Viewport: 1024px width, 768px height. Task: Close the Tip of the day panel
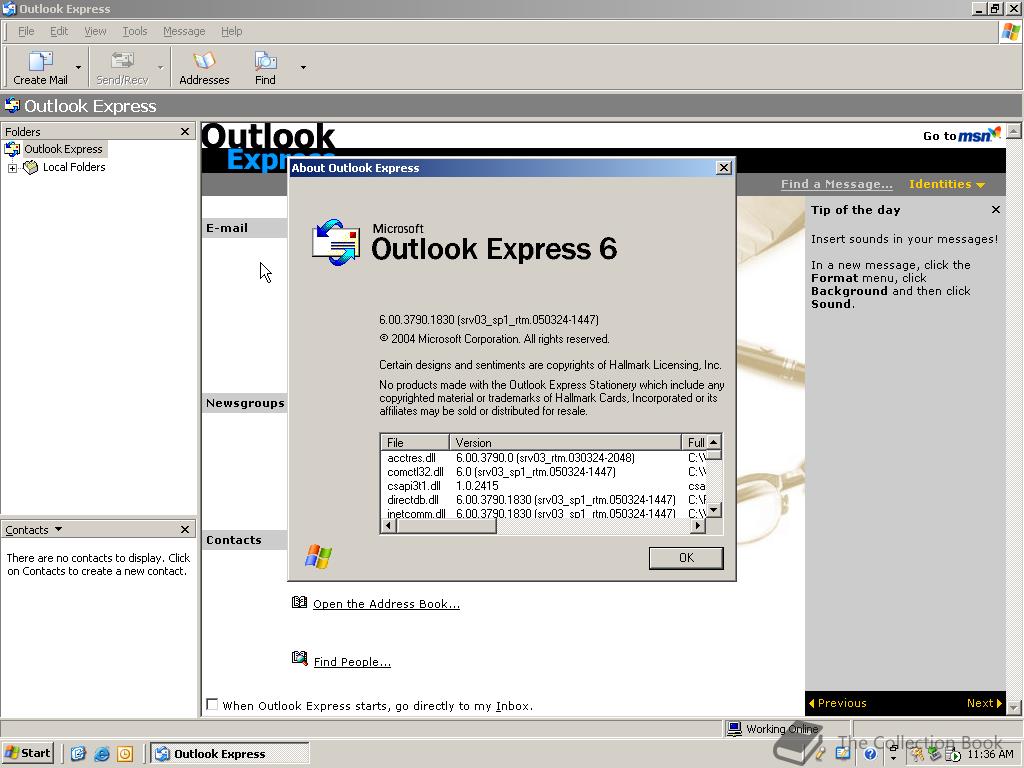point(995,210)
